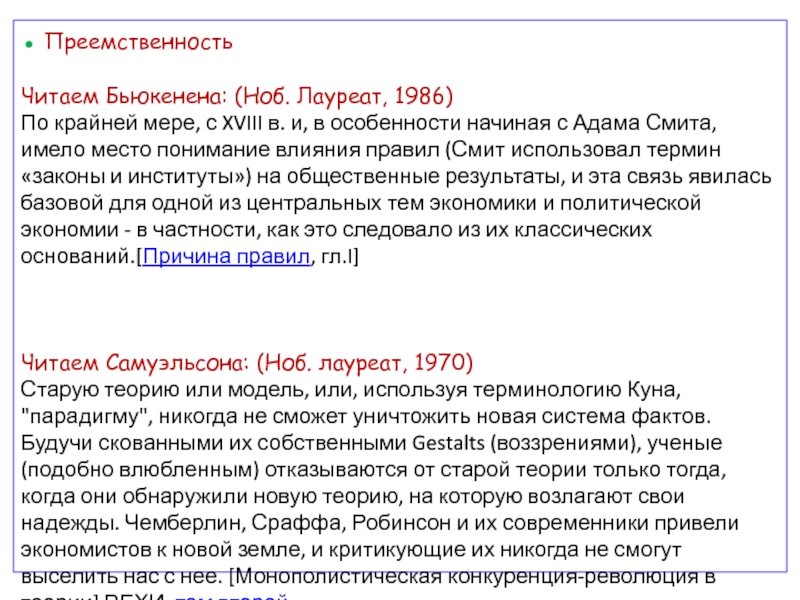Click the line starting "базовой для одной из центральных"
800x600 pixels.
pyautogui.click(x=361, y=203)
